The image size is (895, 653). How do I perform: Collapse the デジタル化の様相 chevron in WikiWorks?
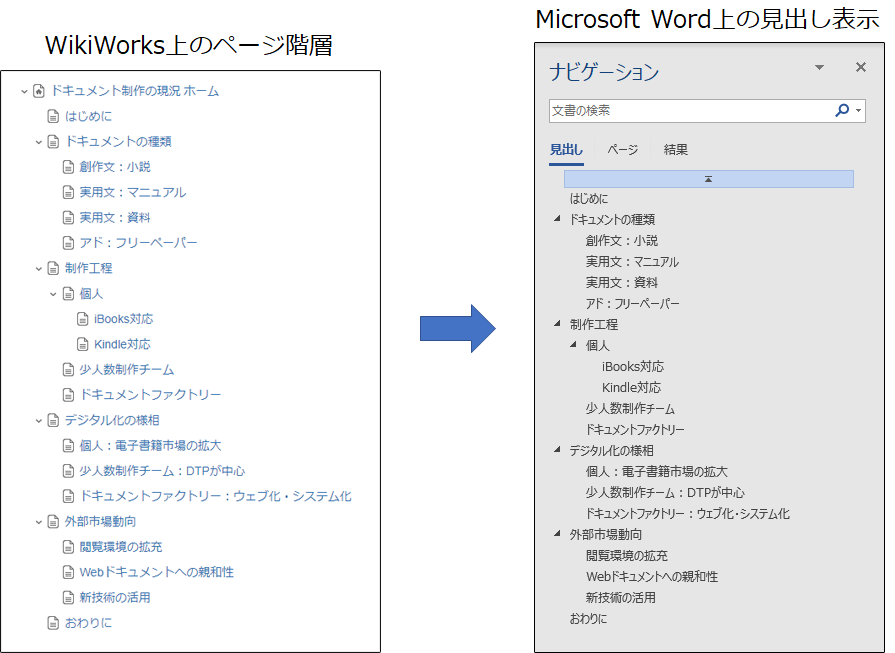coord(39,421)
